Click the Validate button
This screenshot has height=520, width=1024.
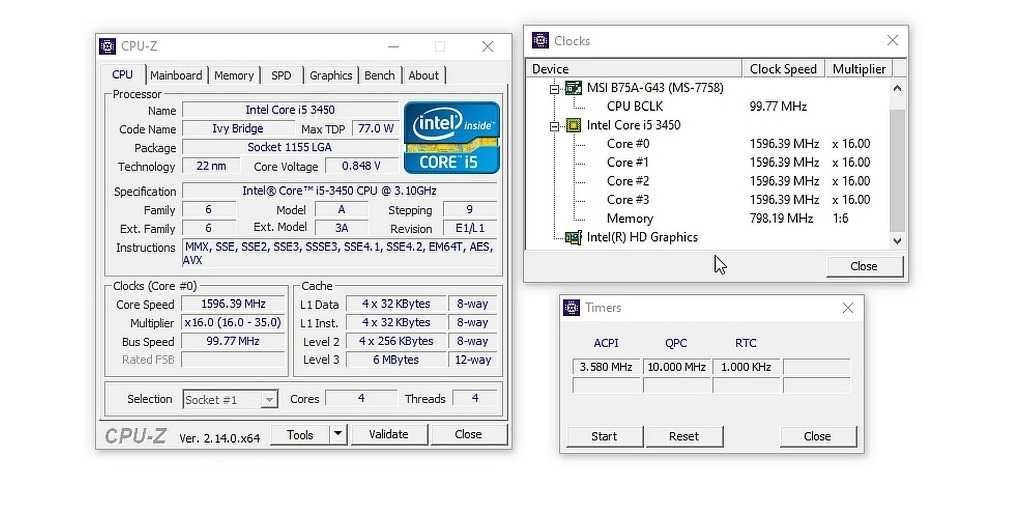pos(389,434)
